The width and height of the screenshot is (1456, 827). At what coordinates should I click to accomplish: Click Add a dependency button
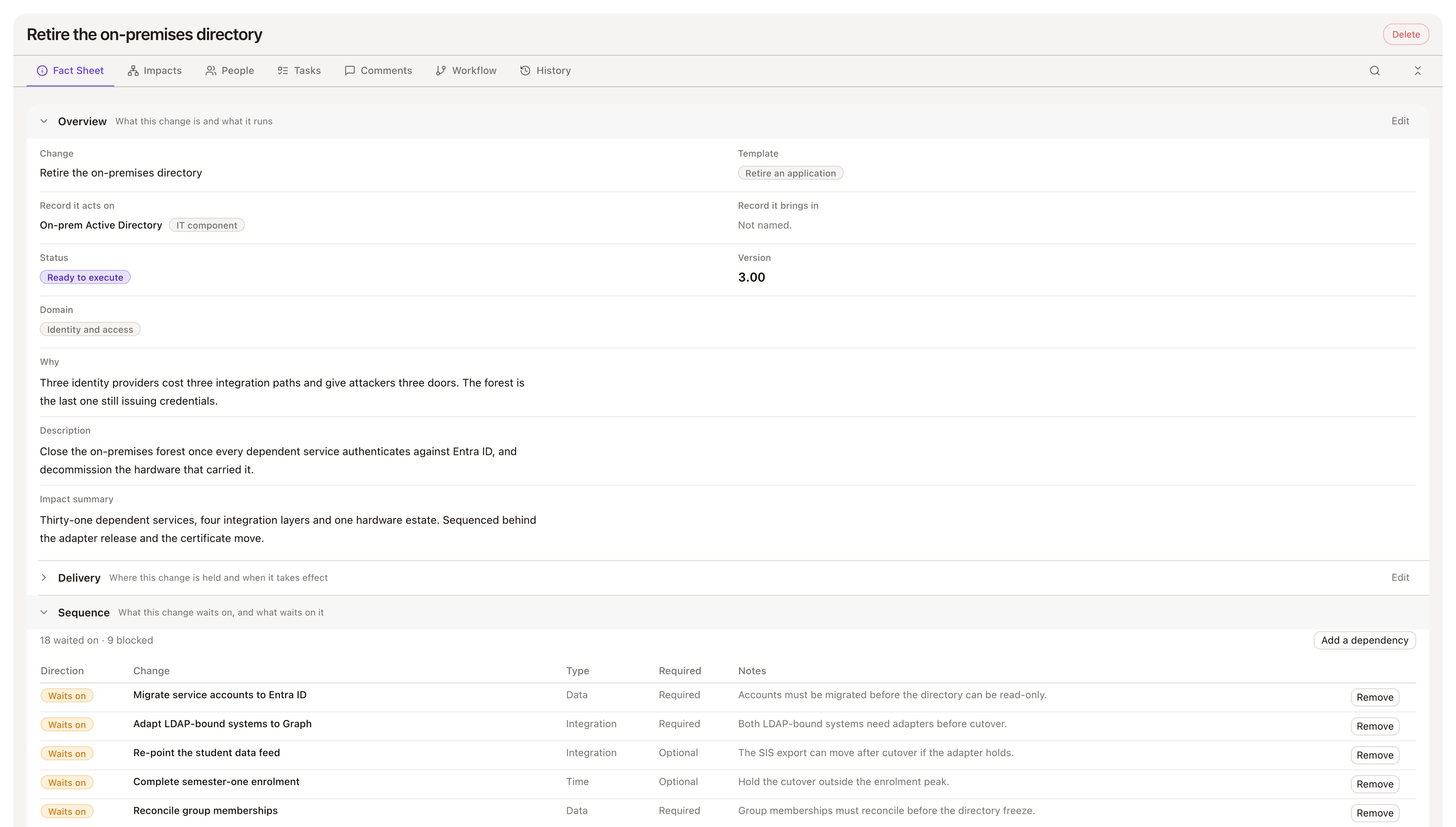[1364, 640]
